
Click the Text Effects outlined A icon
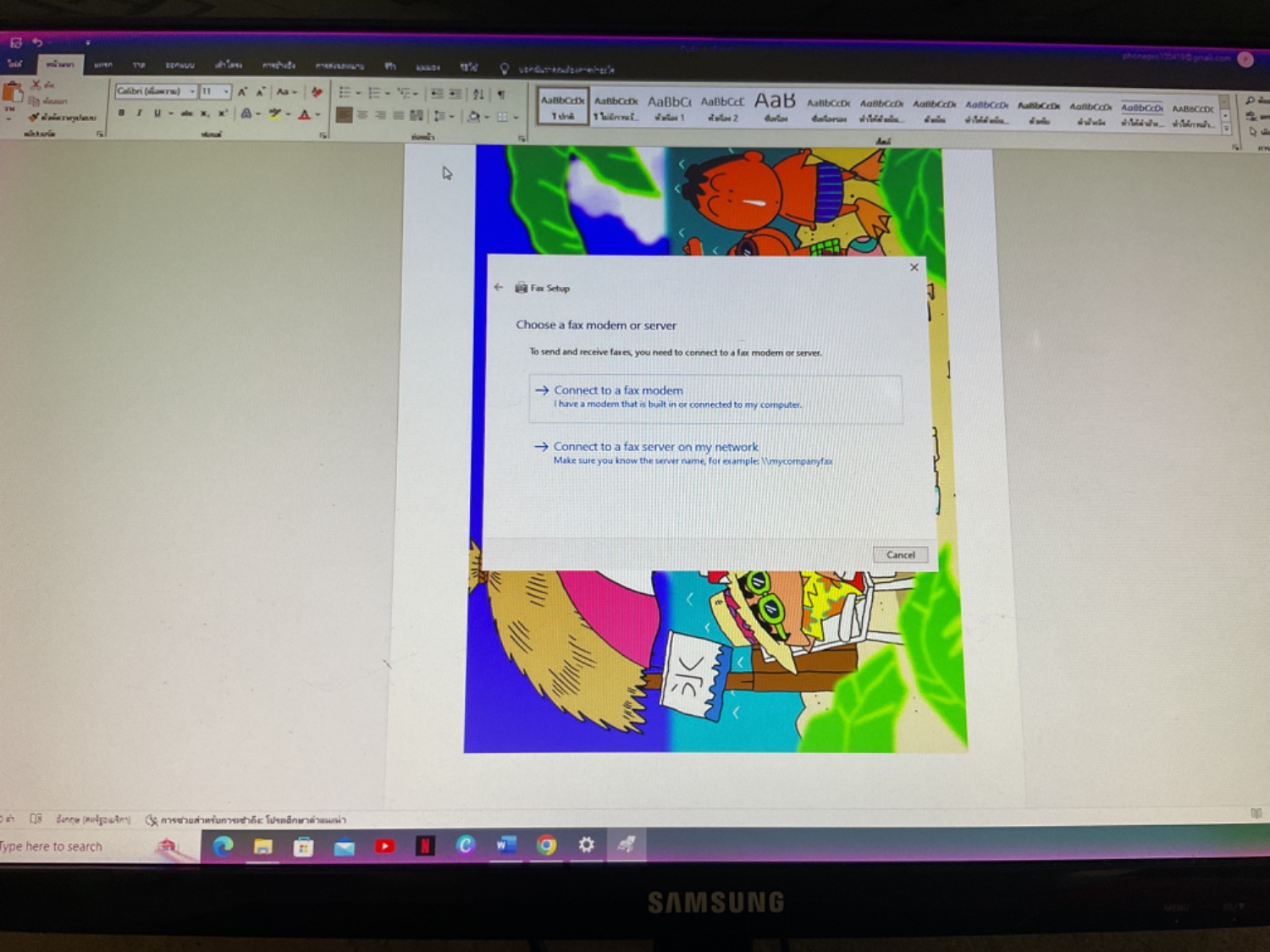(x=246, y=113)
